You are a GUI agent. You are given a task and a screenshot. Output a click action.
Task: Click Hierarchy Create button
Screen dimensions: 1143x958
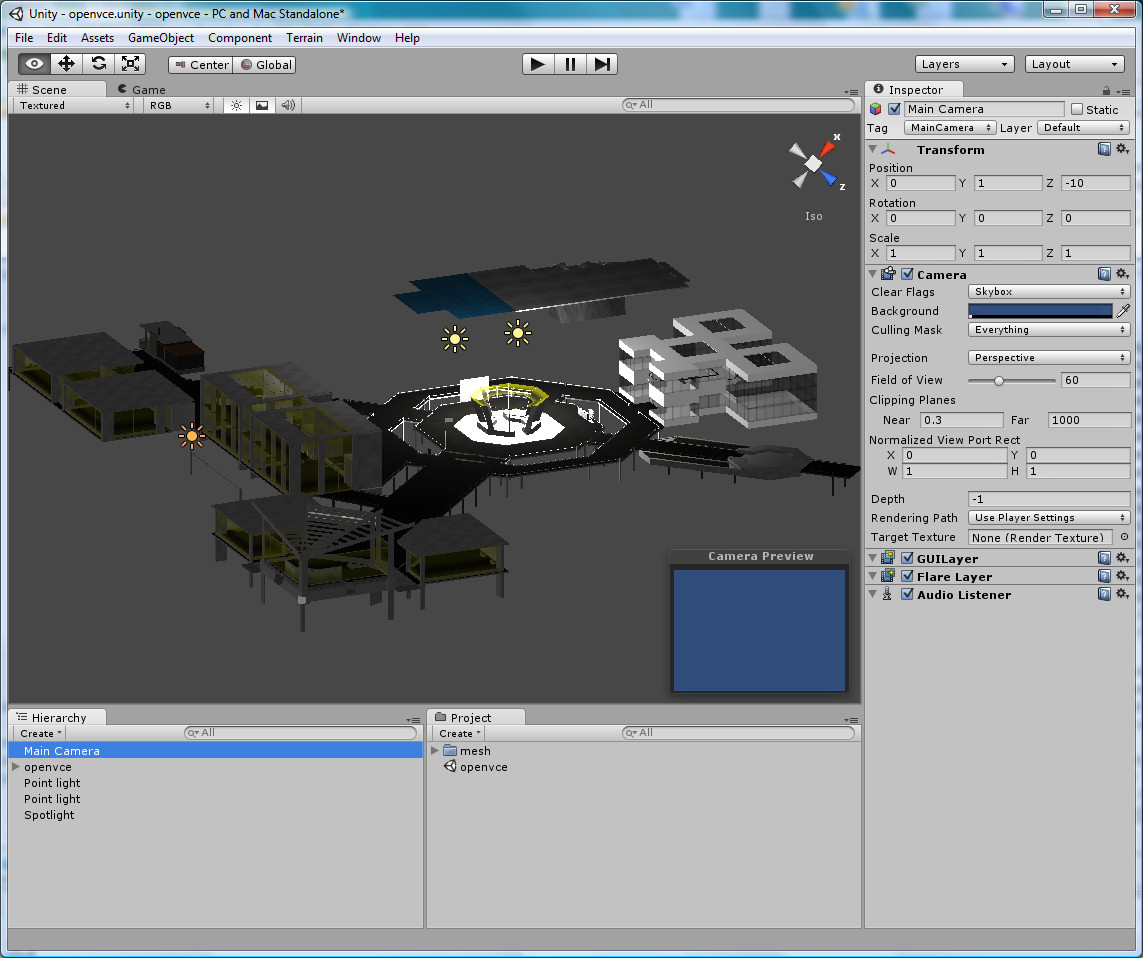pos(41,733)
